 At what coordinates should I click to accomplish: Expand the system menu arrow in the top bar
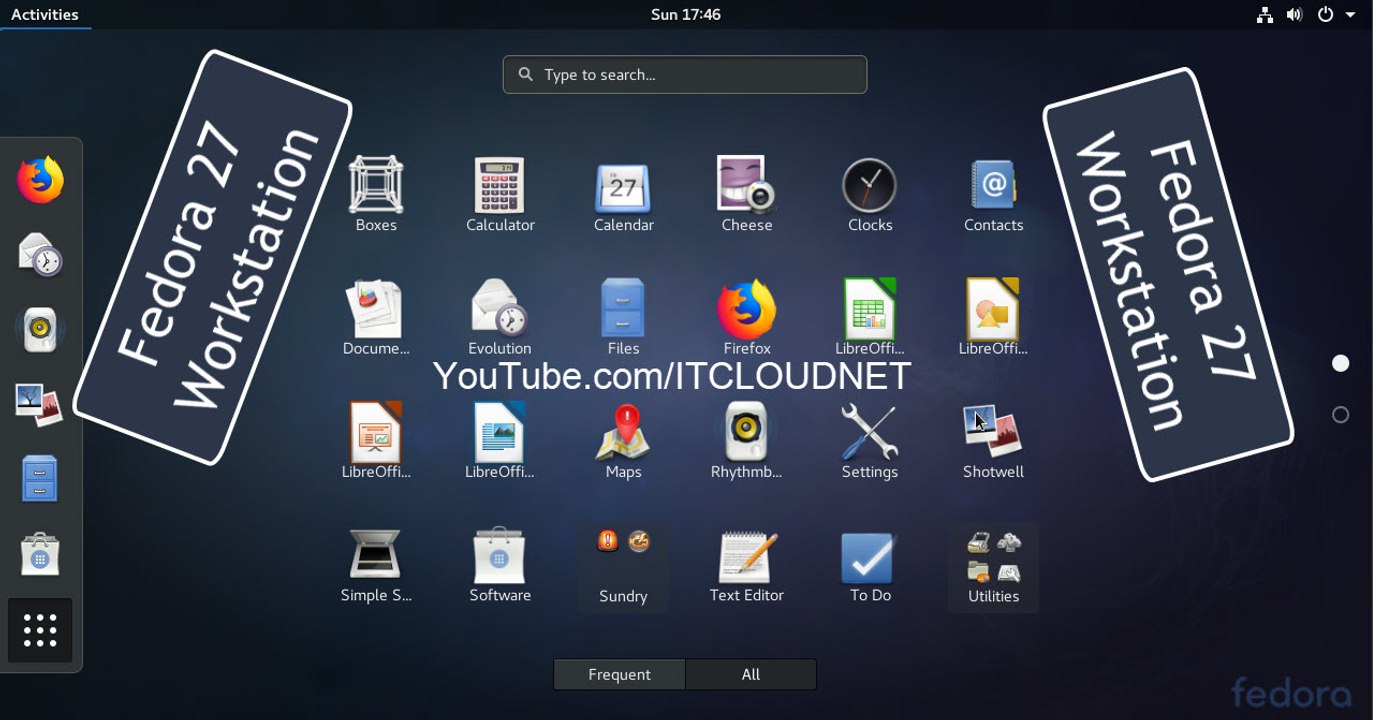pos(1350,14)
